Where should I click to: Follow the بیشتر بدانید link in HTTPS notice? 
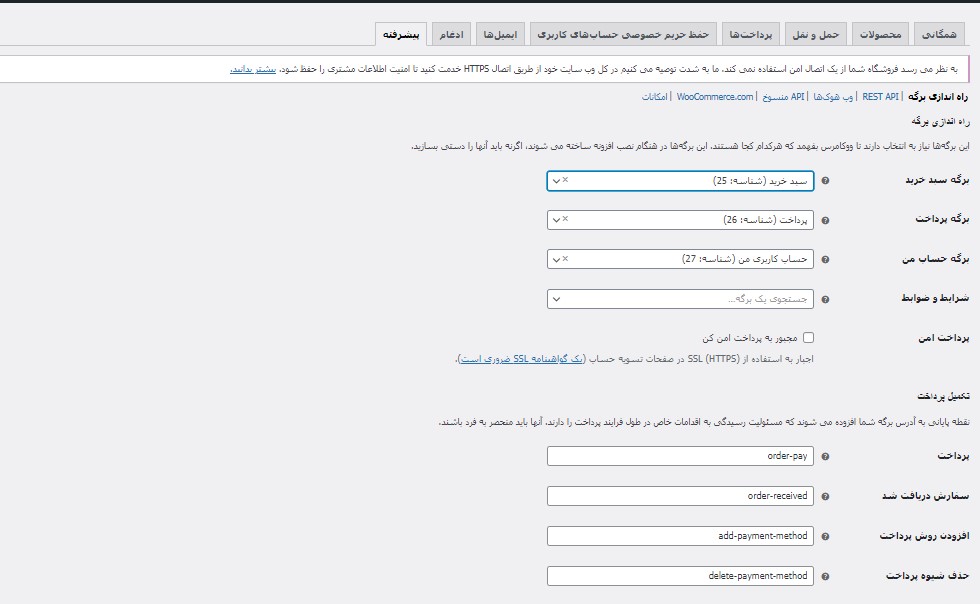click(x=252, y=69)
